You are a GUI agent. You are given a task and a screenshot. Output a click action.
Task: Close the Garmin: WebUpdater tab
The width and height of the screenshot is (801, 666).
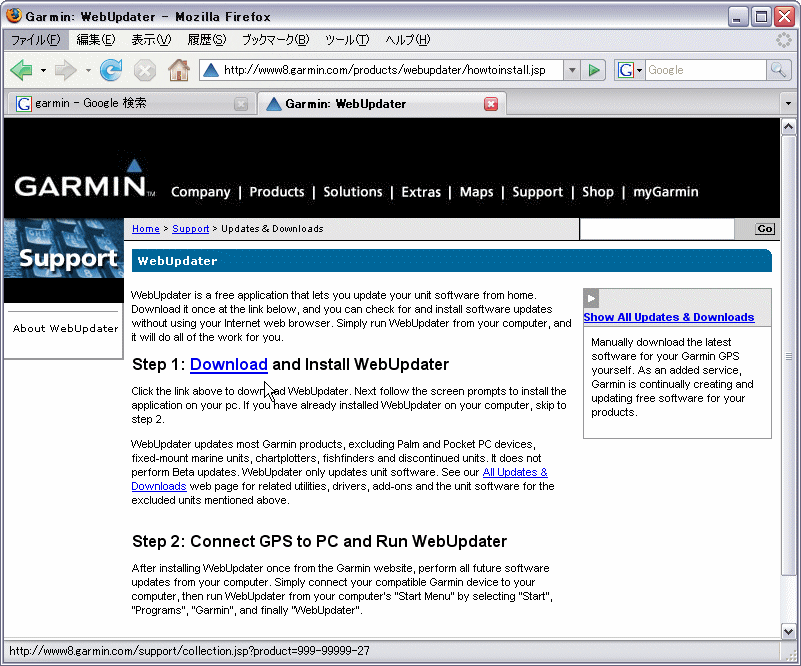pos(491,104)
